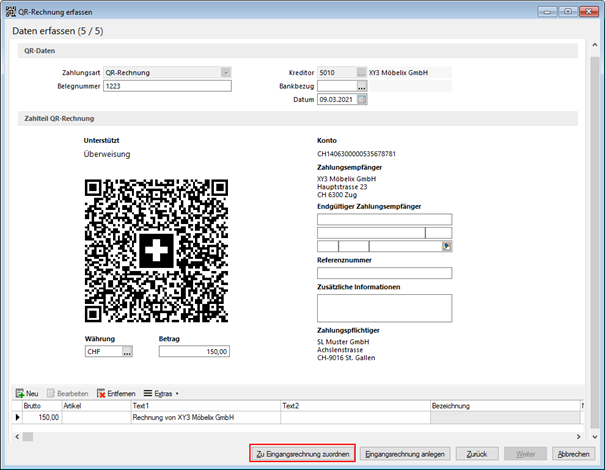Click the address lookup icon under Endgültiger Zahlungsempfänger

pos(446,246)
